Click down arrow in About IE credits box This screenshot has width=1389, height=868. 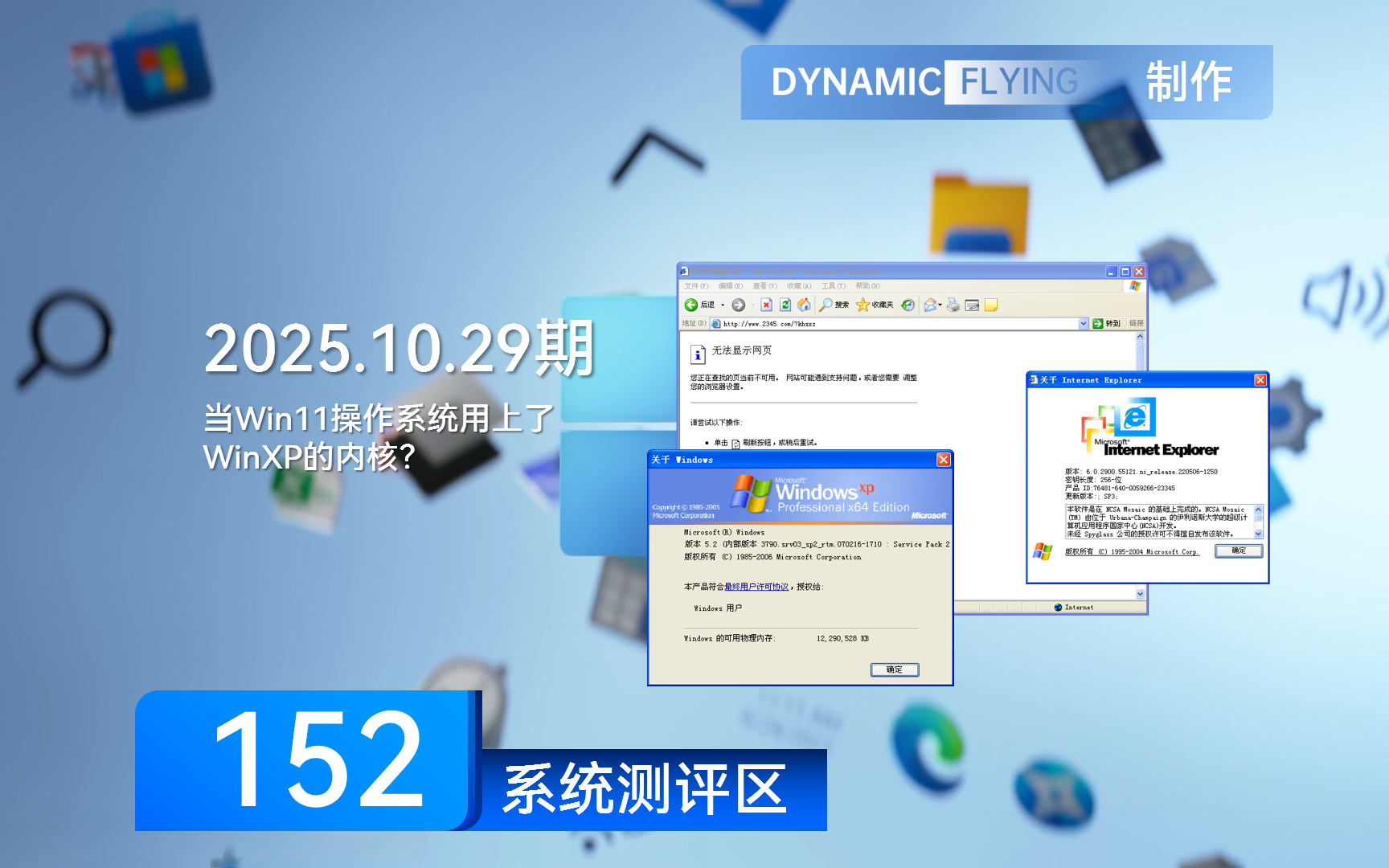point(1258,534)
